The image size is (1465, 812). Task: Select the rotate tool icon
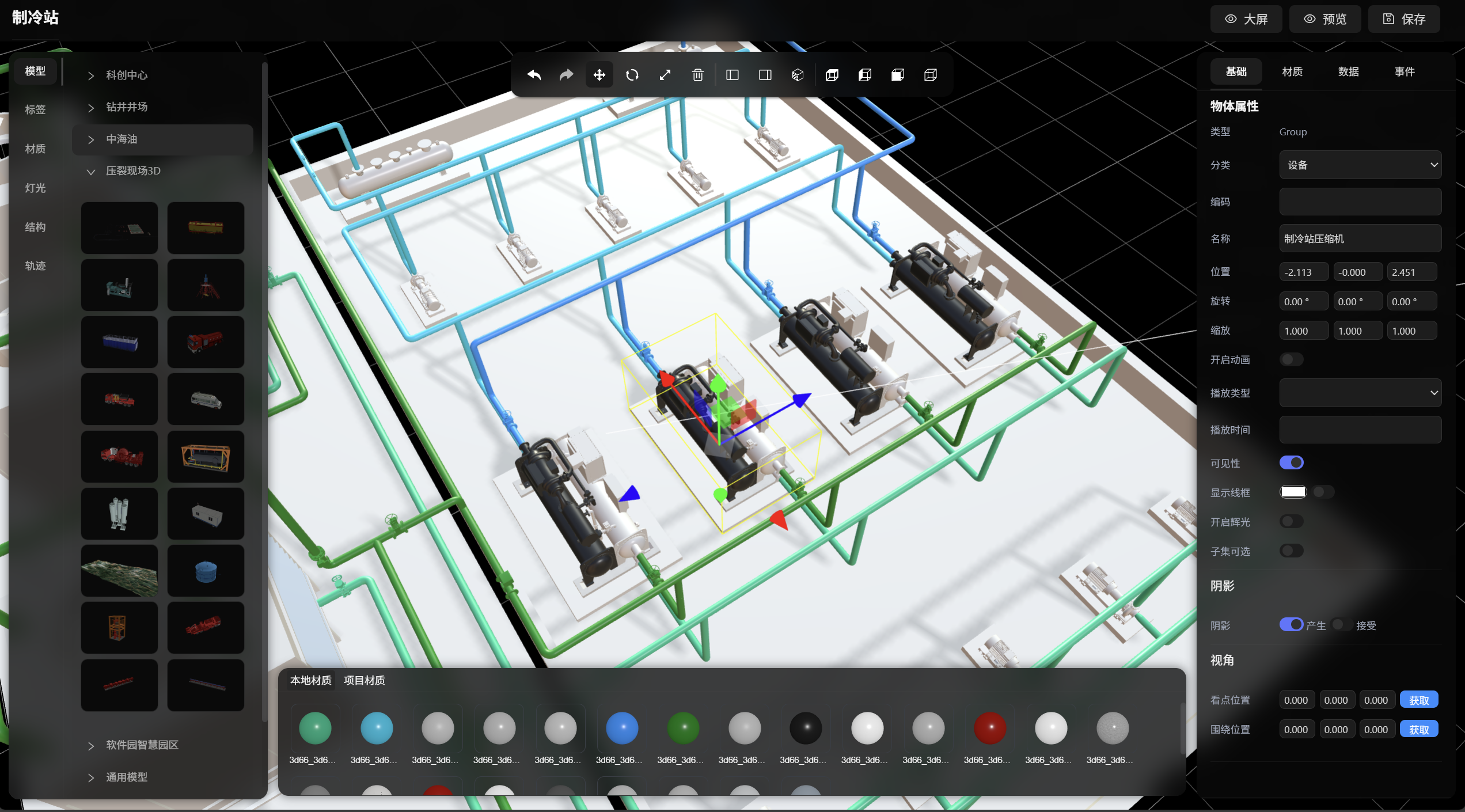click(632, 75)
